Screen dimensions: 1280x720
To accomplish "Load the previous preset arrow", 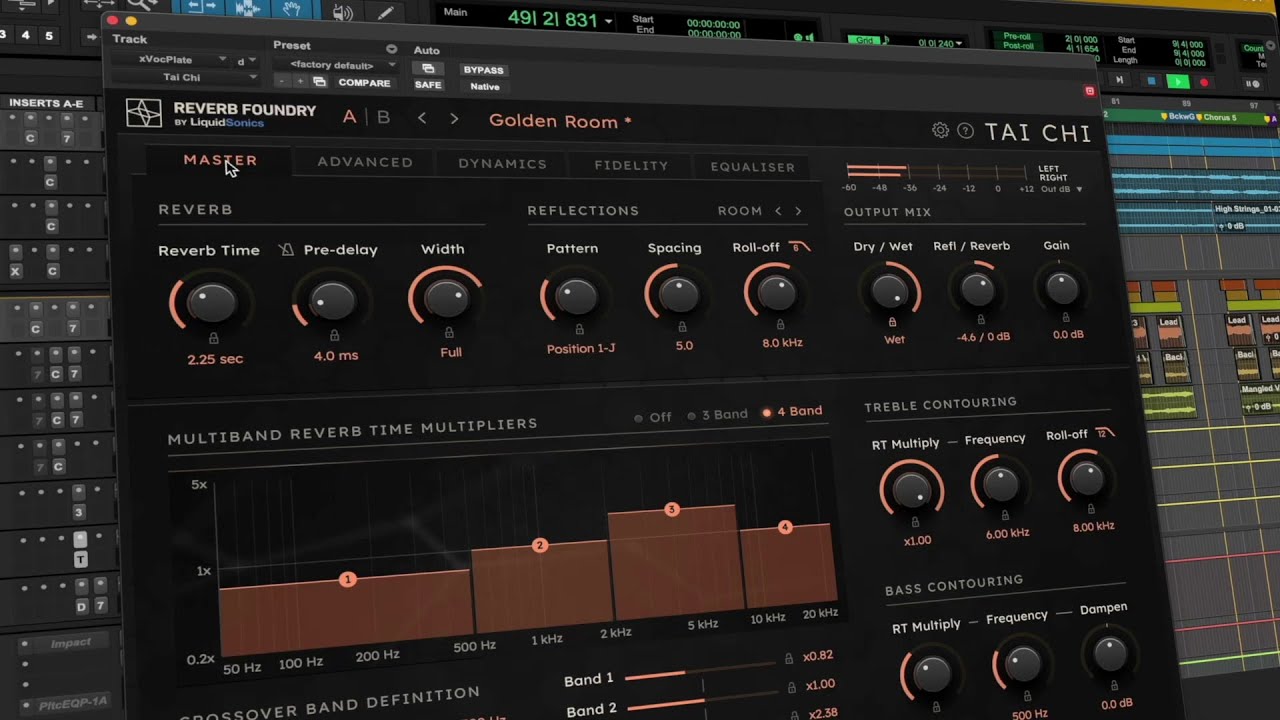I will pyautogui.click(x=422, y=118).
